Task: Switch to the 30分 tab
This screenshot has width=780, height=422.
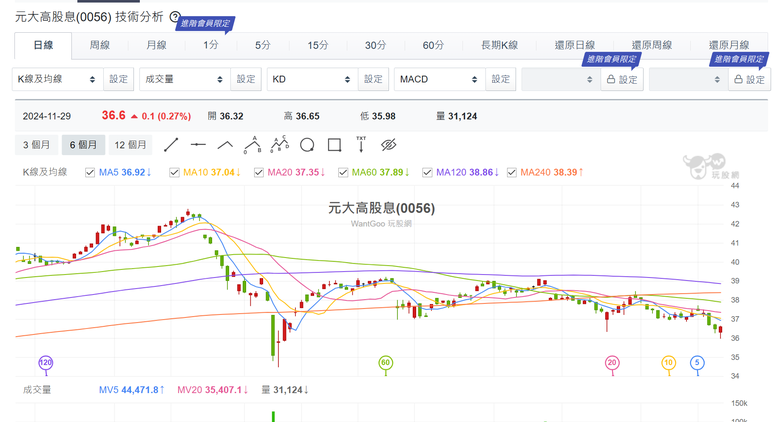Action: point(376,45)
